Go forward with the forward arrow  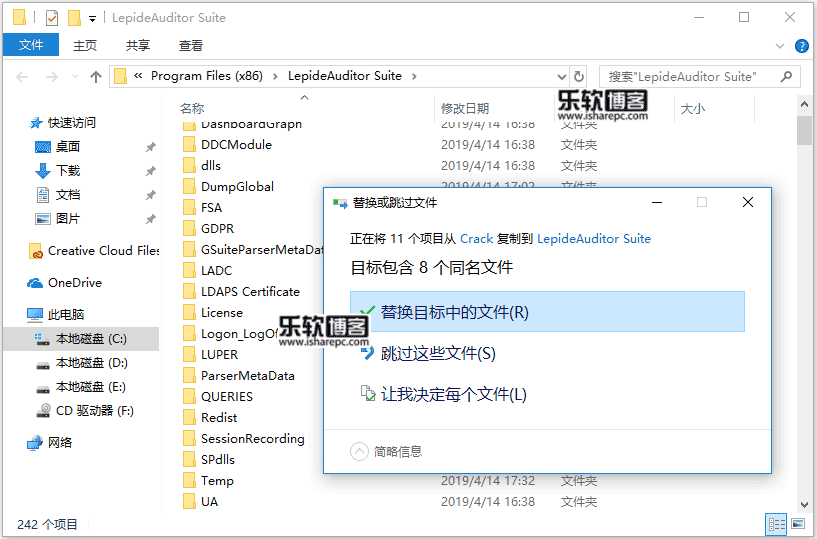tap(52, 77)
